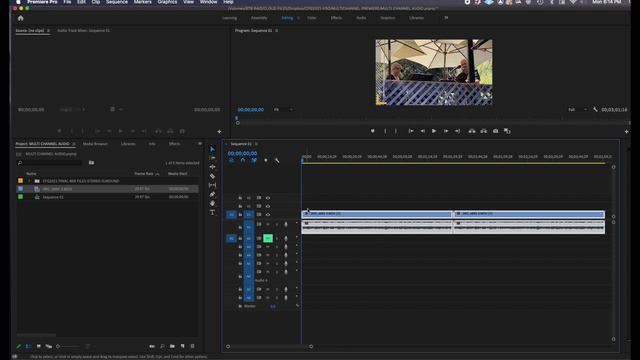Step forward one frame
This screenshot has width=640, height=360.
(x=446, y=131)
